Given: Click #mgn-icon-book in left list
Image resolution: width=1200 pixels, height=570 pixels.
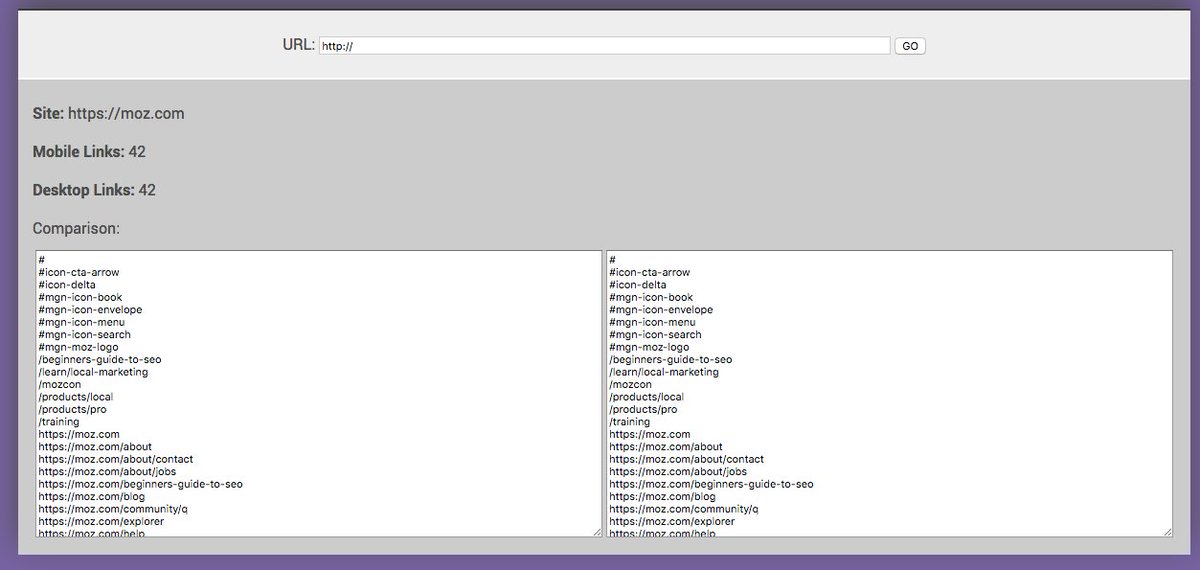Looking at the screenshot, I should tap(80, 297).
